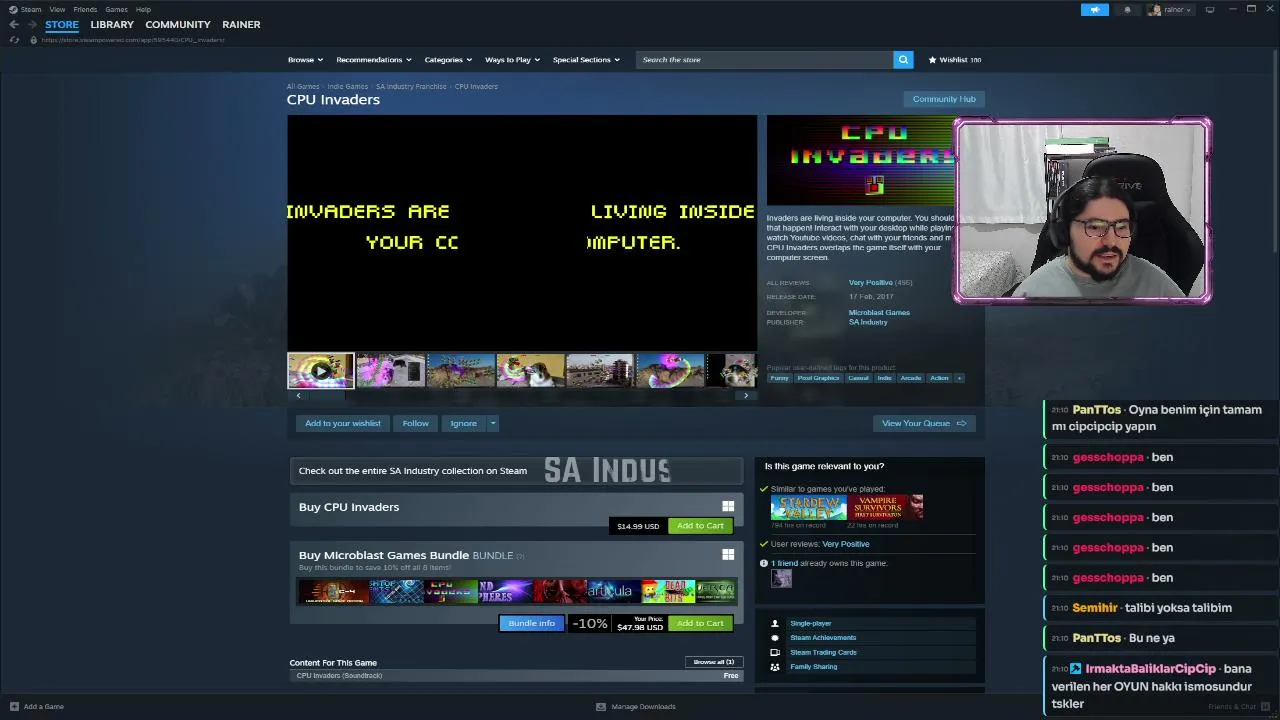Expand the Special Sections dropdown
Screen dimensions: 1280x720
click(586, 60)
